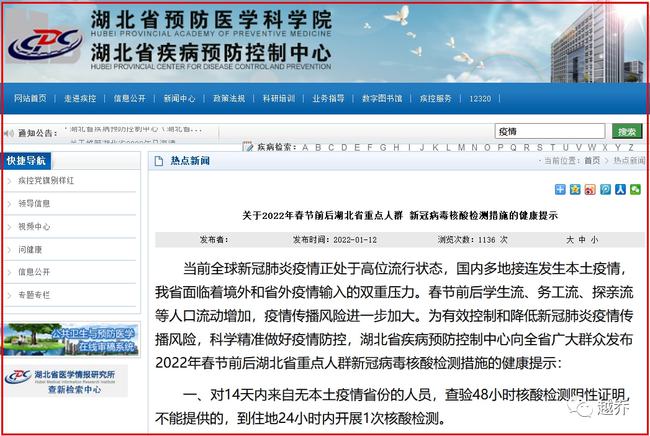
Task: Click the 发布时间 2022-01-12 text
Action: pos(335,240)
